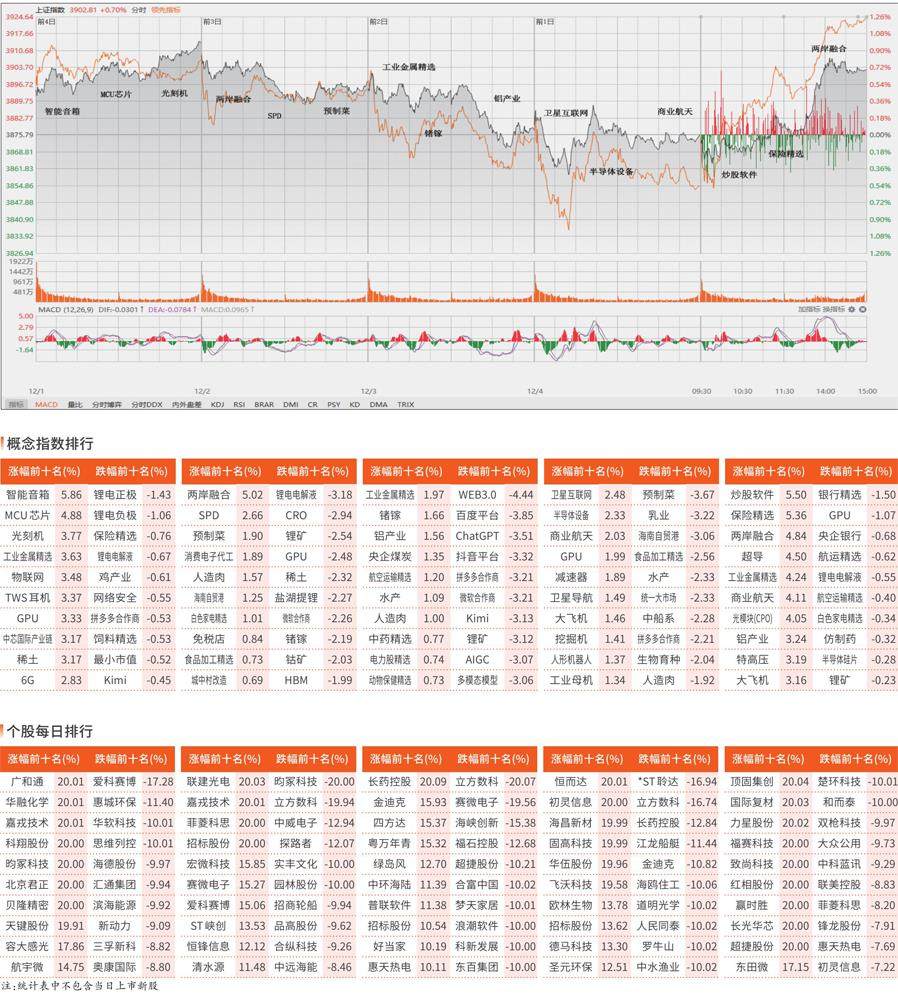The height and width of the screenshot is (1000, 898).
Task: Click the 炒股软件 annotation on the chart
Action: pyautogui.click(x=739, y=175)
